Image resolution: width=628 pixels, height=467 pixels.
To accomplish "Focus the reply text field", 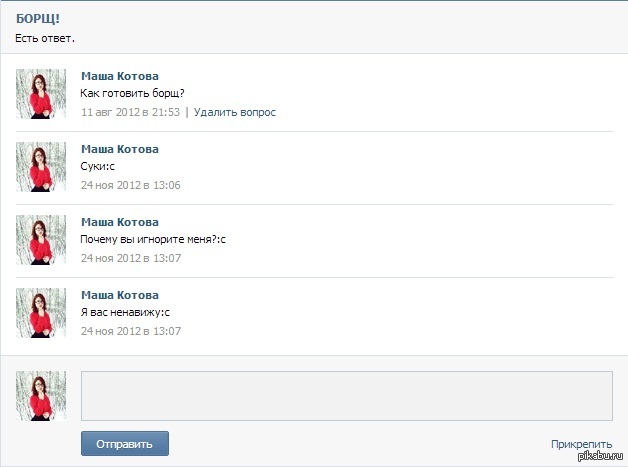I will [x=346, y=395].
